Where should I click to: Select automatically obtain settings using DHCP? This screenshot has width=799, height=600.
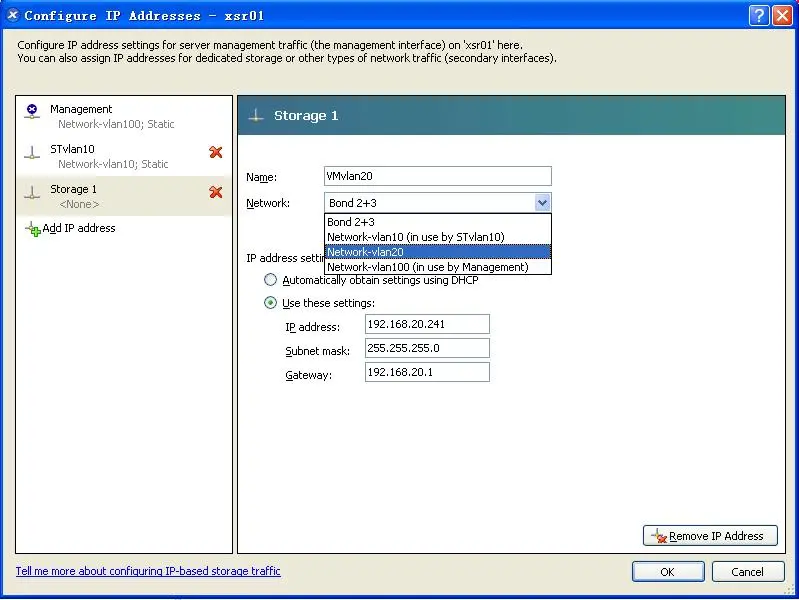point(270,280)
